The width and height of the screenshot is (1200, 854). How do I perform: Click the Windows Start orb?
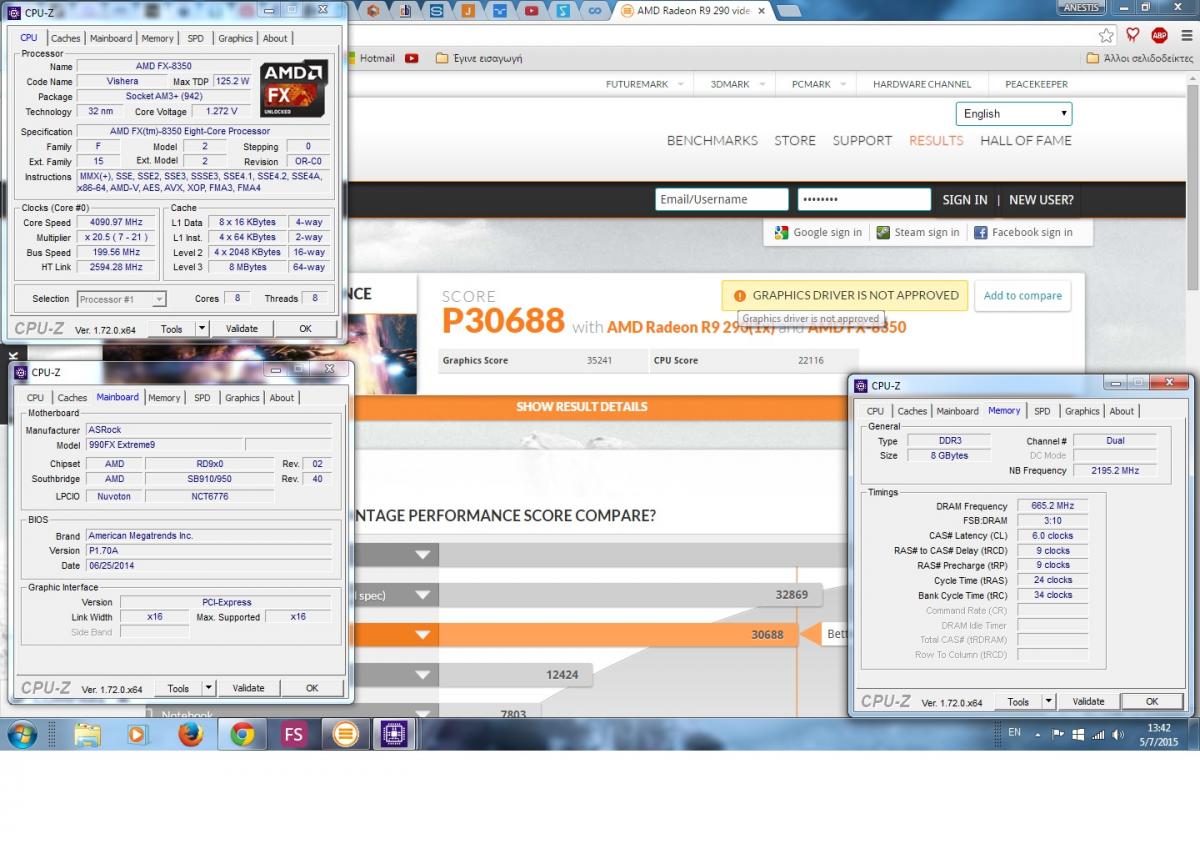point(21,735)
